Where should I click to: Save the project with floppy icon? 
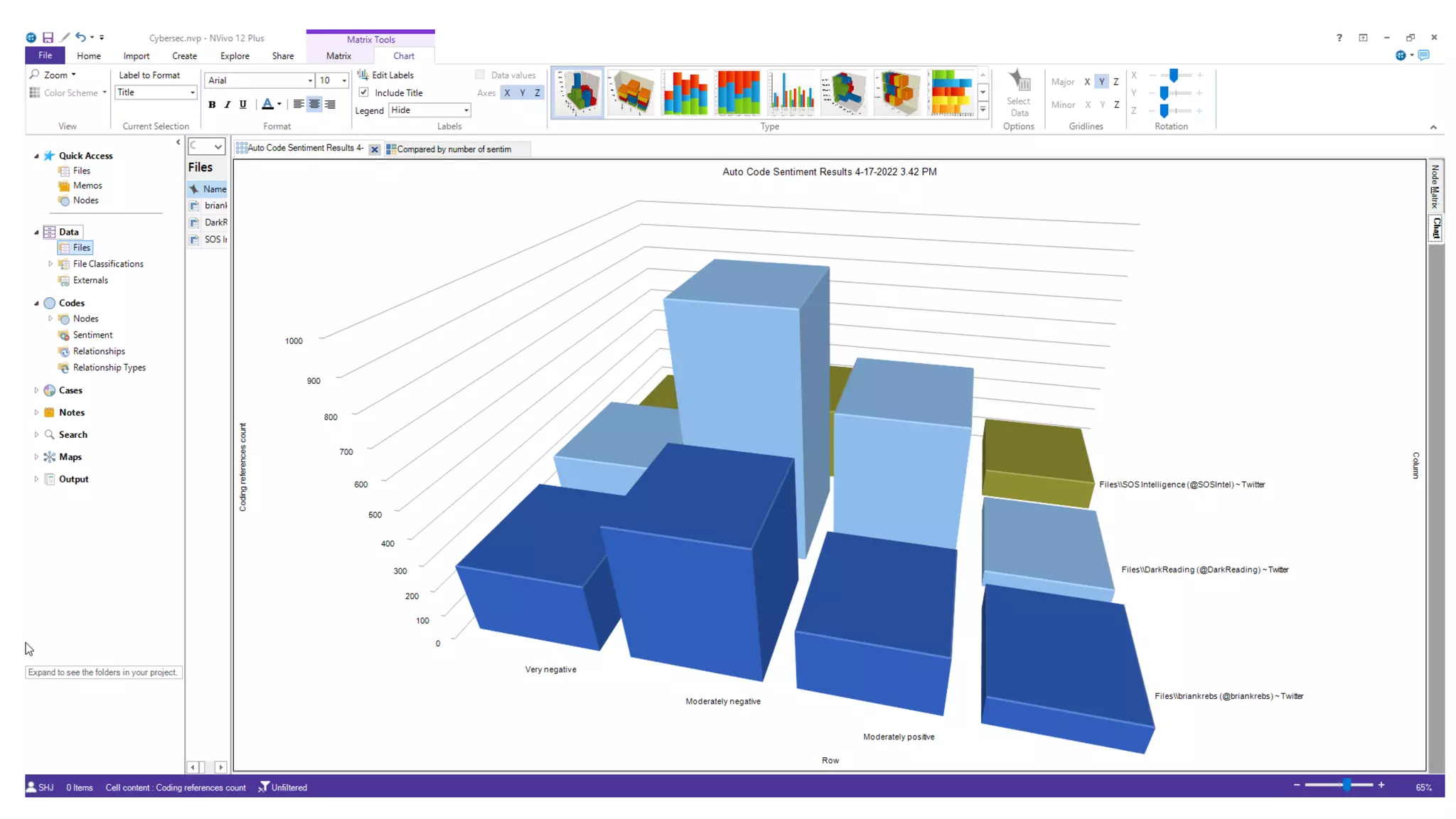[48, 38]
